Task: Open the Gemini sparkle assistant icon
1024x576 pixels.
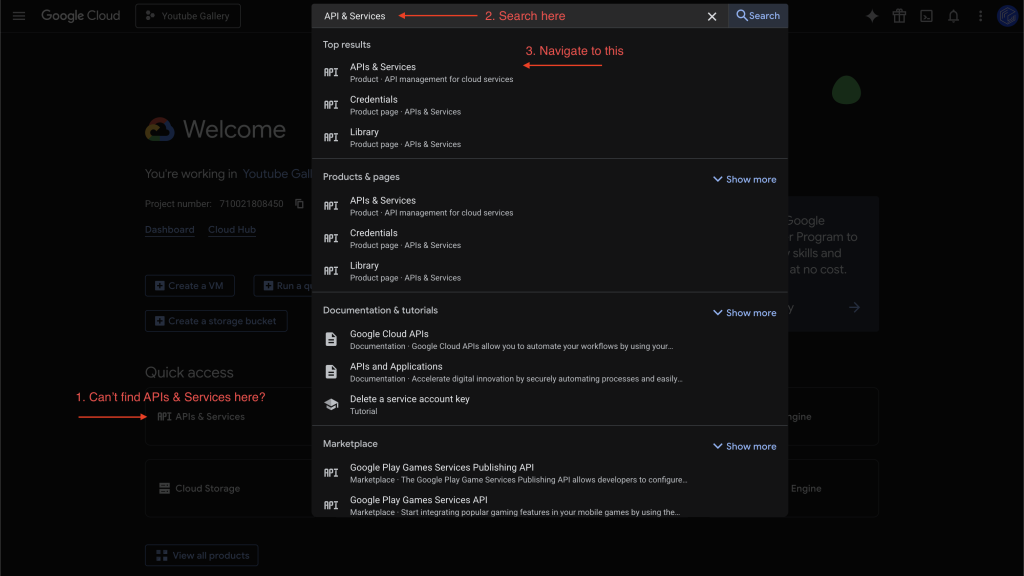Action: point(872,16)
